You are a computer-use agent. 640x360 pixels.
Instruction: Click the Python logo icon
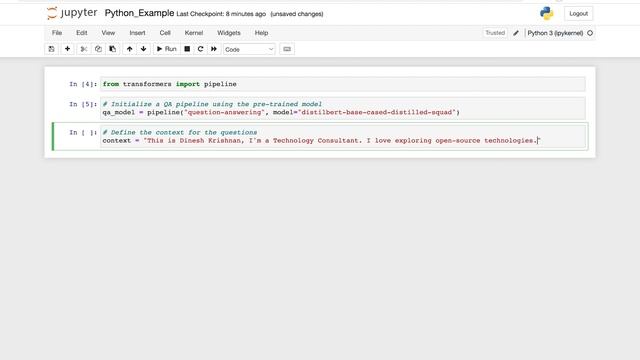point(547,13)
